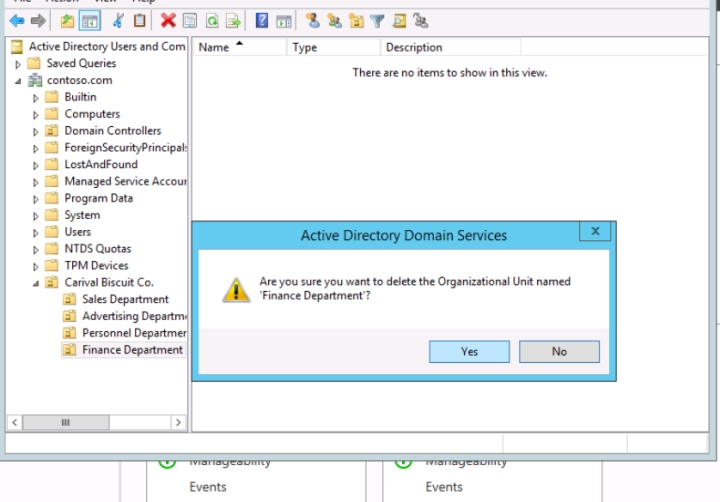
Task: Collapse the Carival Biscuit Co. node
Action: pos(35,283)
